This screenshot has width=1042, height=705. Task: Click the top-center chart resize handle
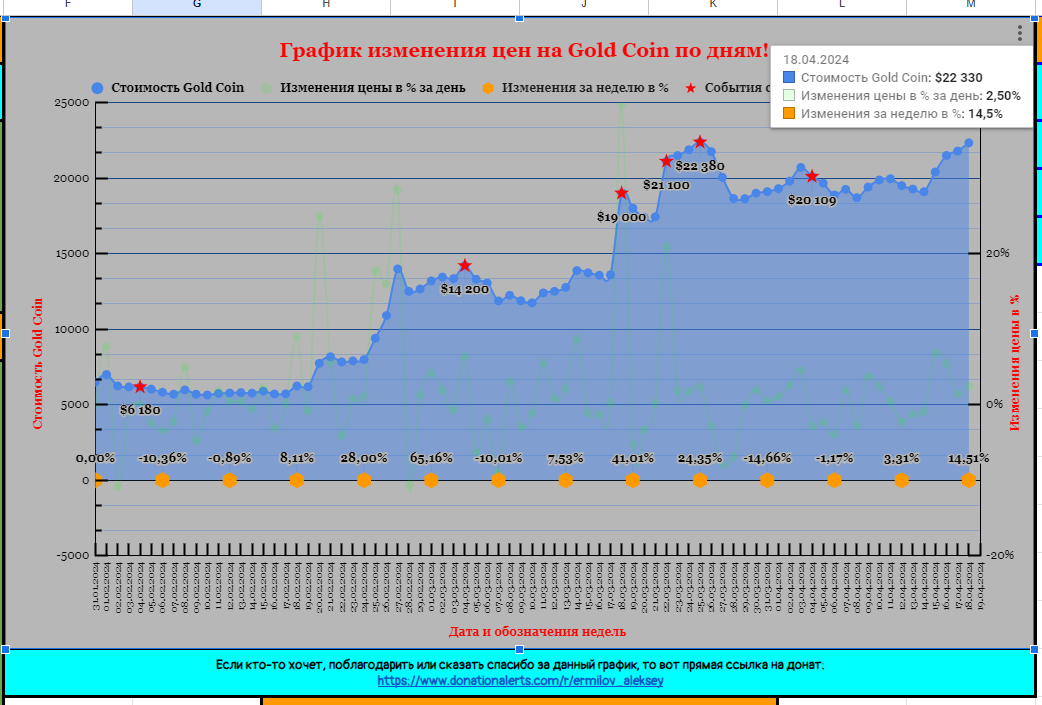click(x=519, y=19)
